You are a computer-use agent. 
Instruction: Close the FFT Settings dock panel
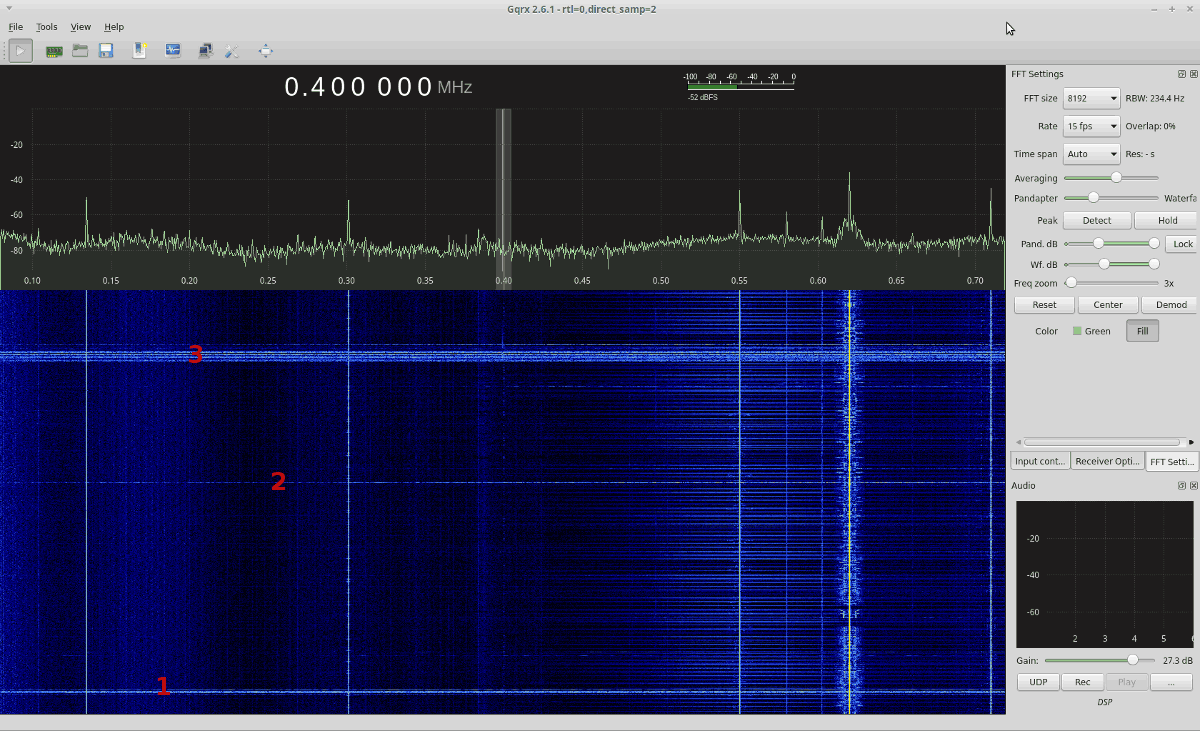pos(1193,74)
